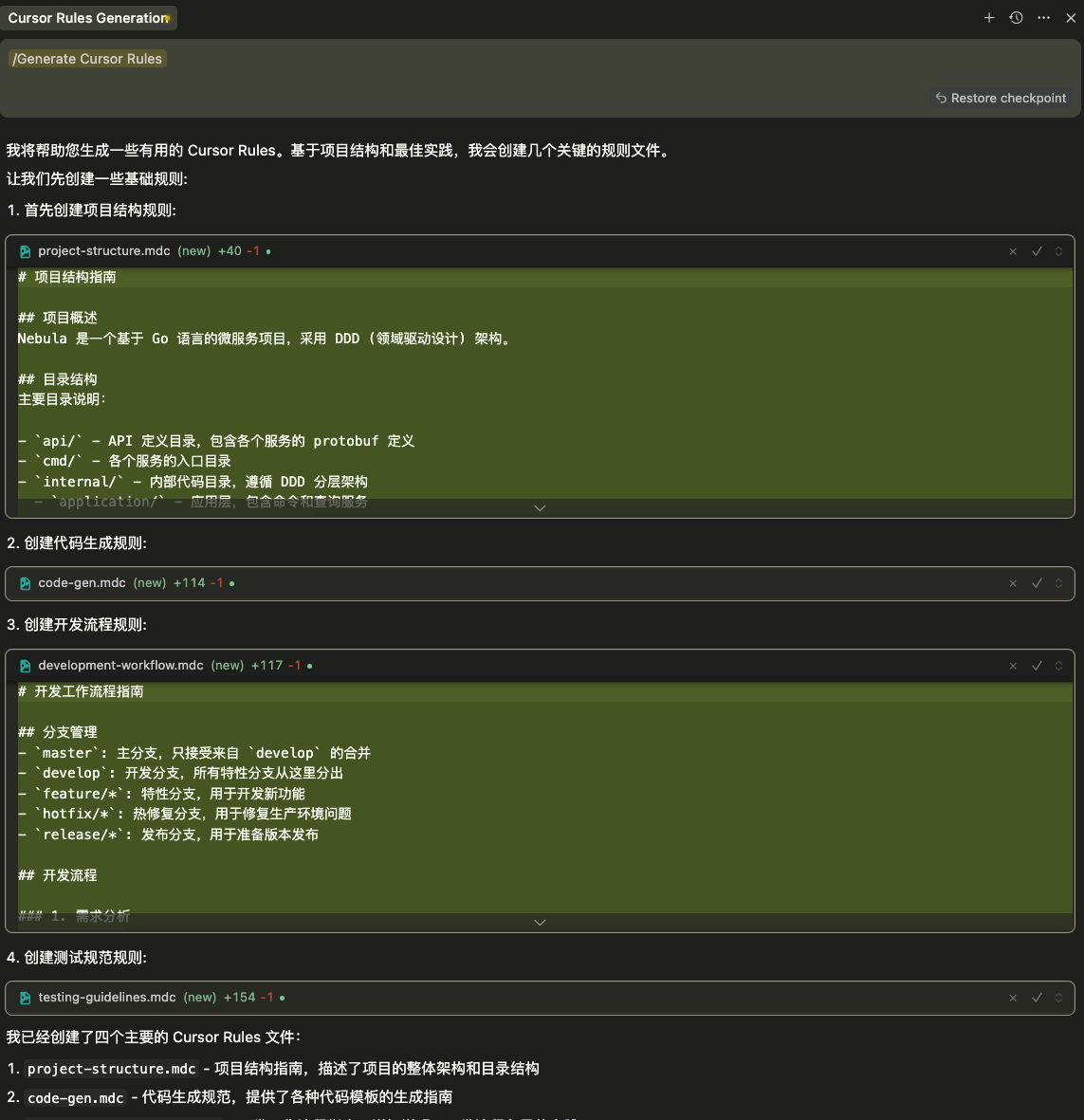
Task: Click the '## 分支管理' line in diff
Action: (57, 732)
